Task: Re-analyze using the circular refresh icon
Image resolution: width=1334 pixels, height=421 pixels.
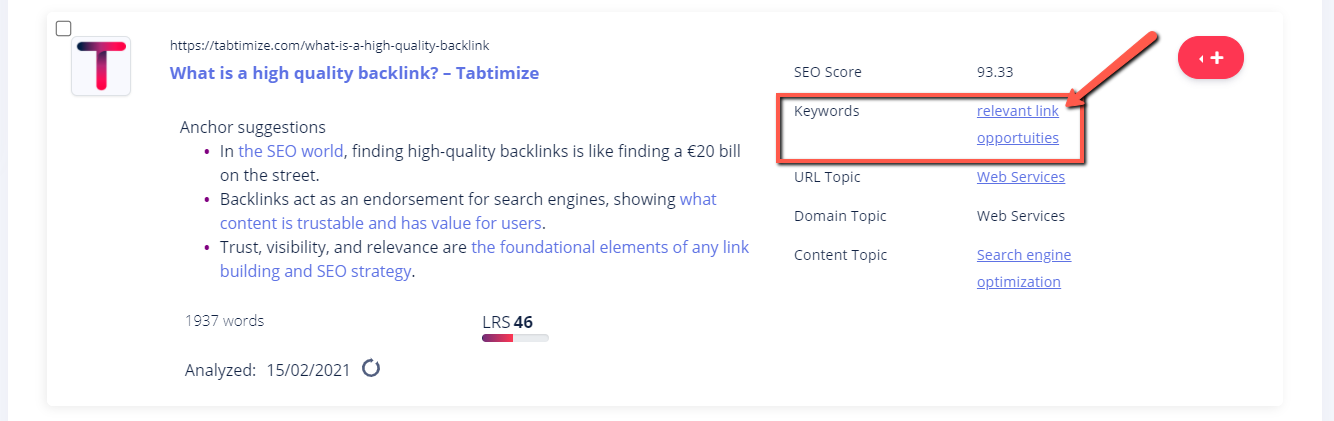Action: point(371,368)
